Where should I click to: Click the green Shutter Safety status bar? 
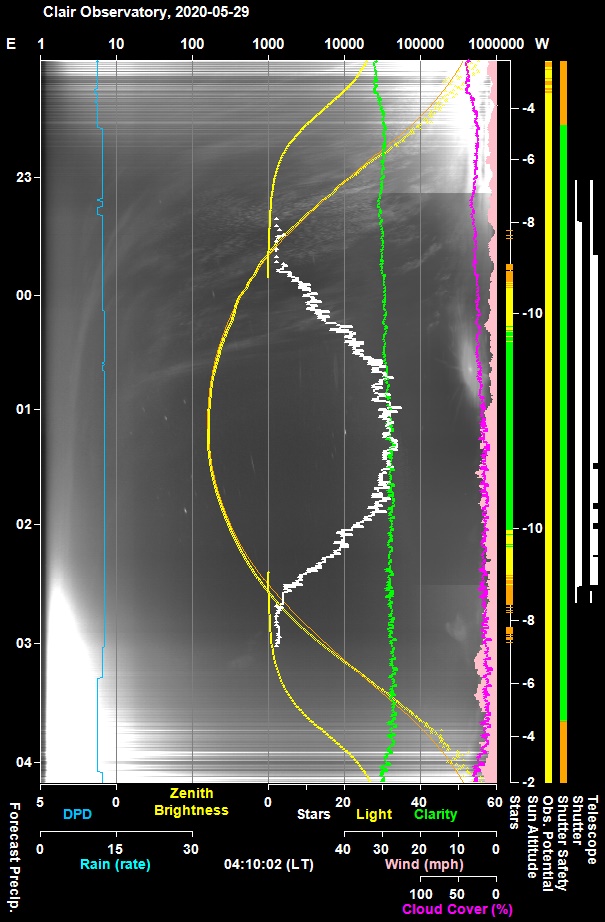(563, 423)
